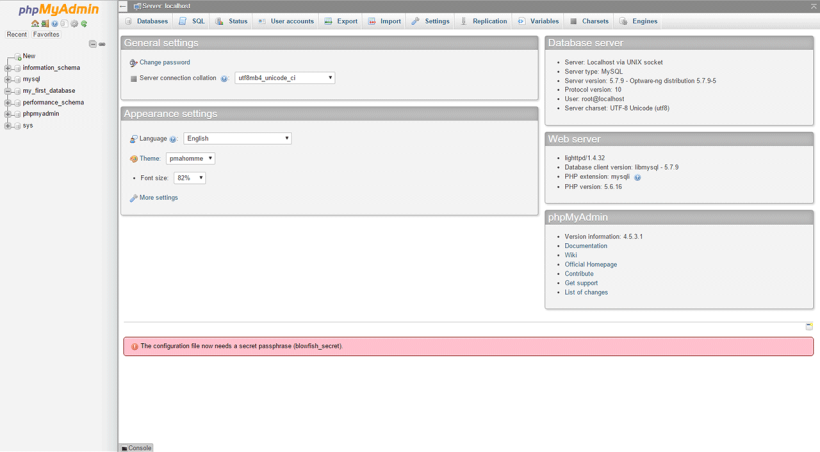Open the Get support link
This screenshot has width=820, height=452.
[x=581, y=283]
